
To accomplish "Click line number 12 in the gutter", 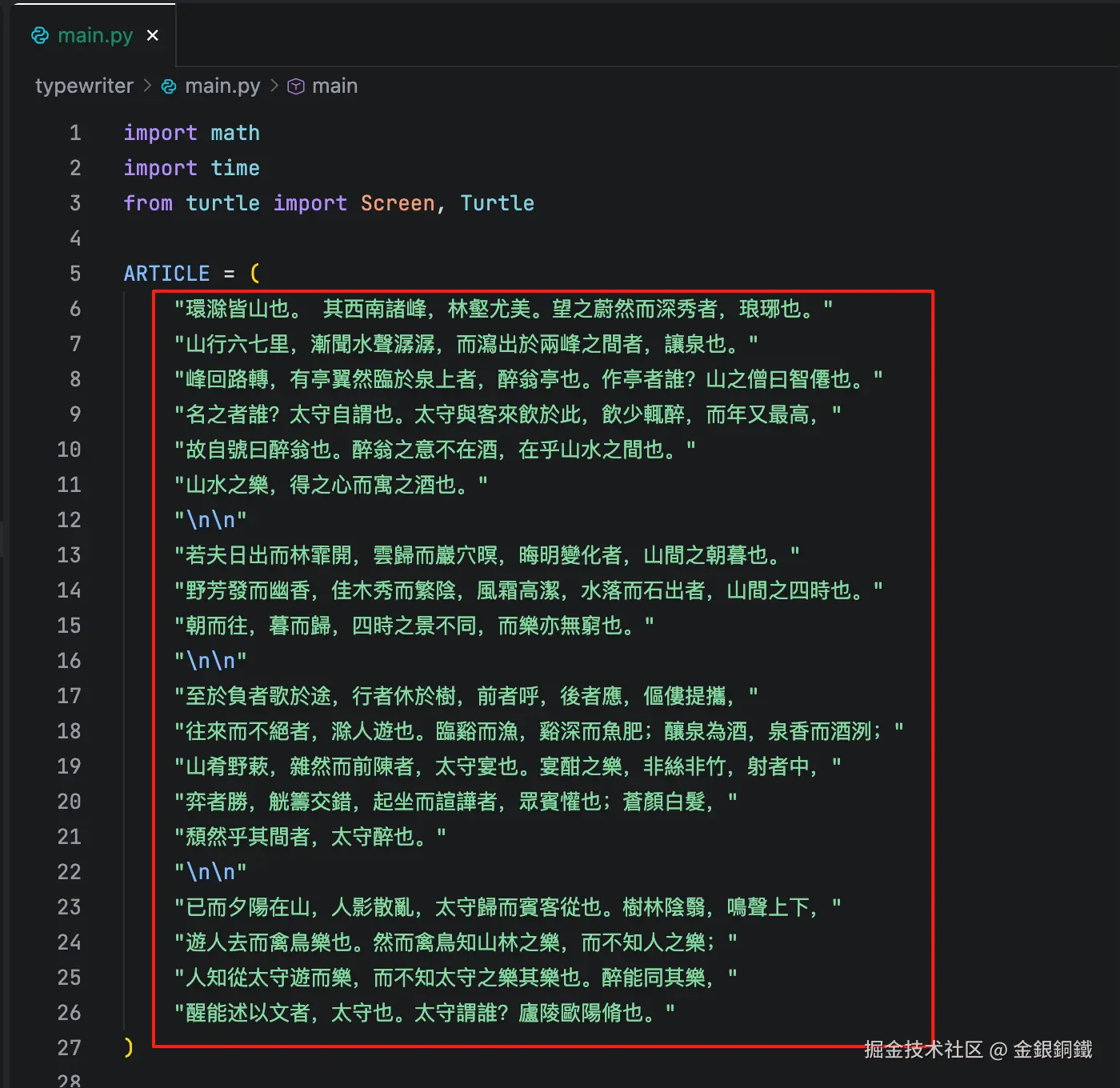I will tap(69, 520).
